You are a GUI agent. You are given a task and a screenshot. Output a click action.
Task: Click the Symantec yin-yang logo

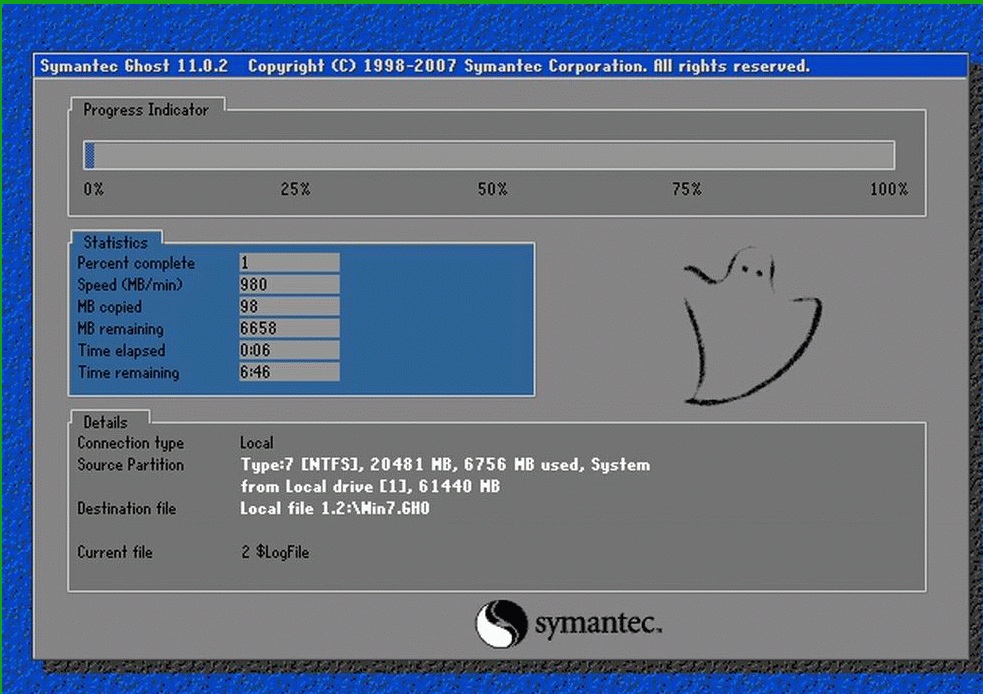pos(499,624)
